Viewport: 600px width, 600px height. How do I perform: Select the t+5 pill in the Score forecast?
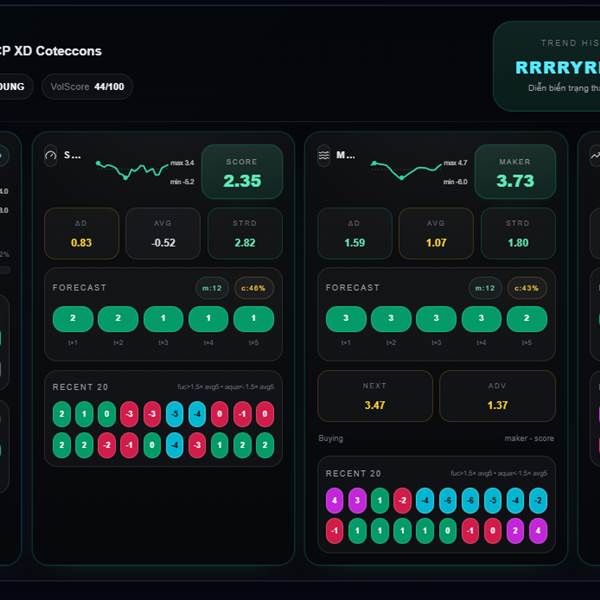tap(254, 318)
